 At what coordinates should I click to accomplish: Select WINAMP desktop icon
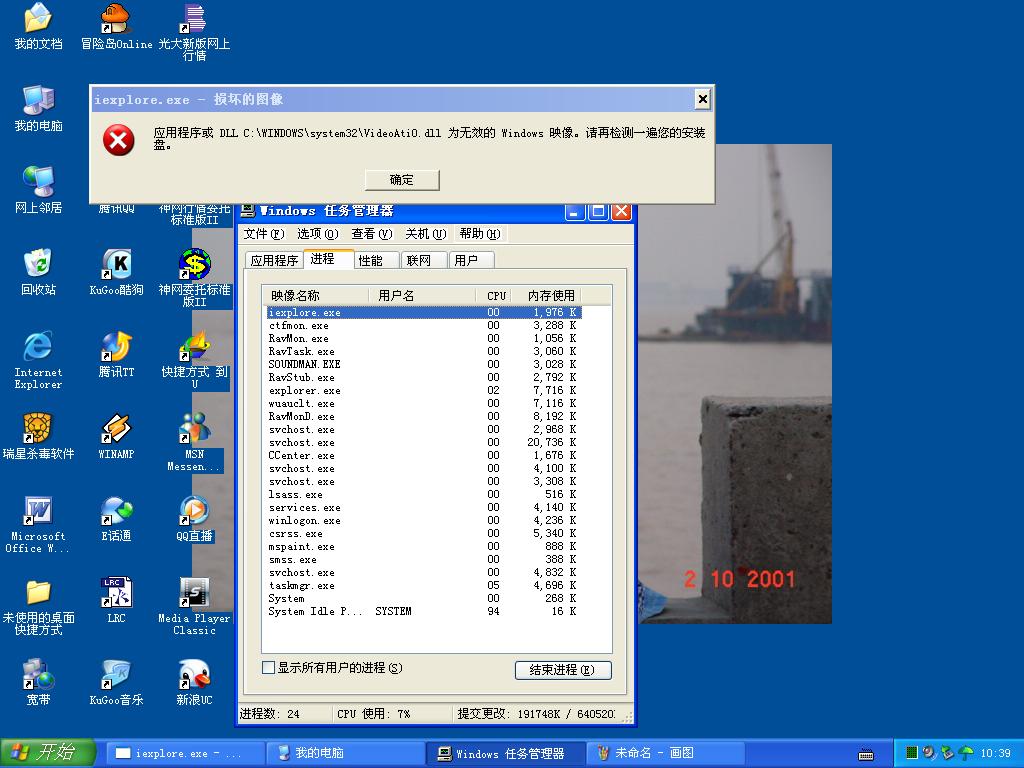pos(116,436)
